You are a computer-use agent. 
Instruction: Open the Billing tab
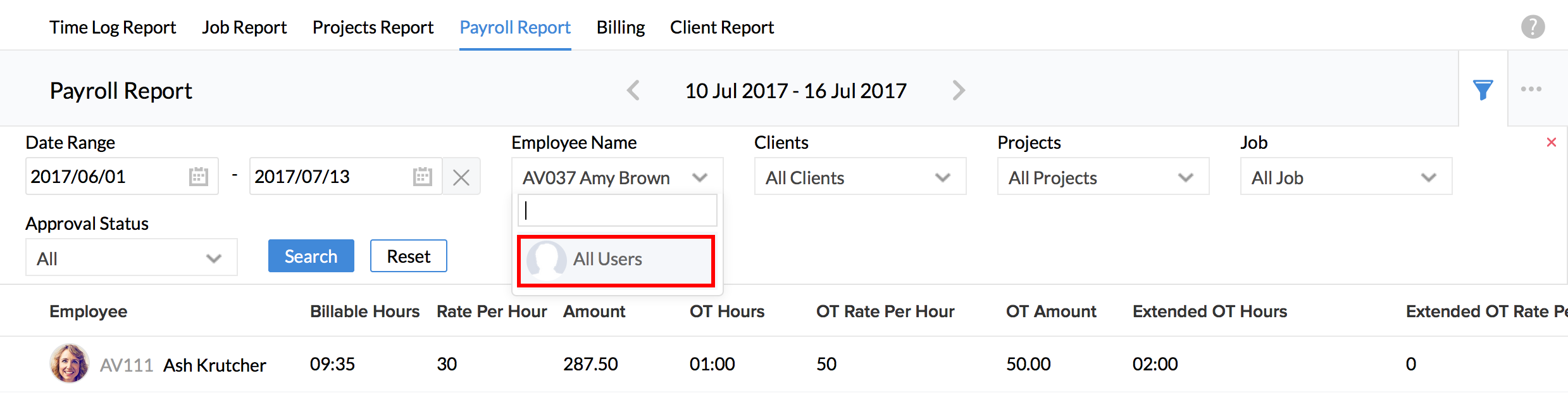pyautogui.click(x=621, y=27)
